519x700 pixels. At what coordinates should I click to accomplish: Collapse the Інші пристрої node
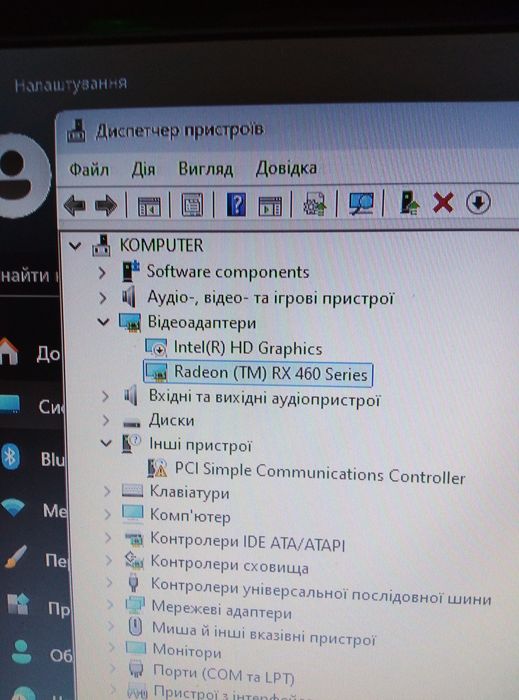tap(106, 443)
